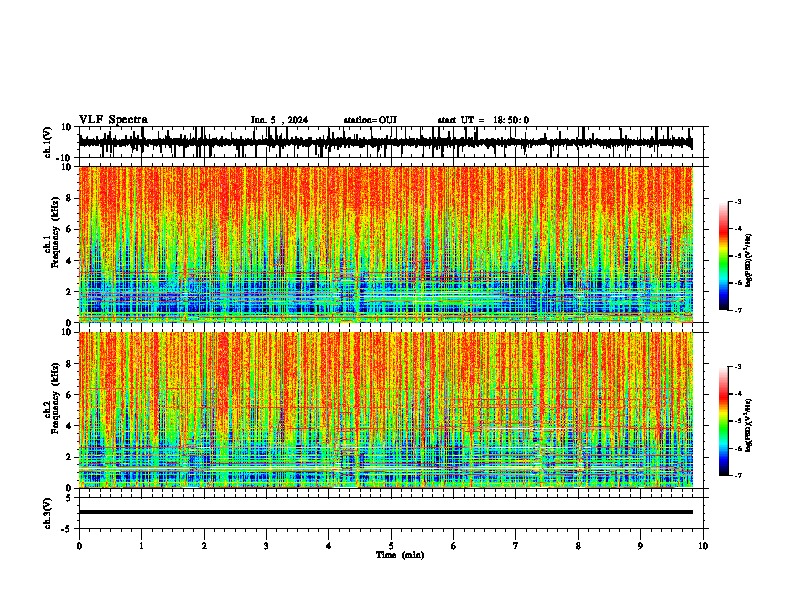Viewport: 792px width, 612px height.
Task: Click the "3" tick on the time axis
Action: (x=266, y=546)
